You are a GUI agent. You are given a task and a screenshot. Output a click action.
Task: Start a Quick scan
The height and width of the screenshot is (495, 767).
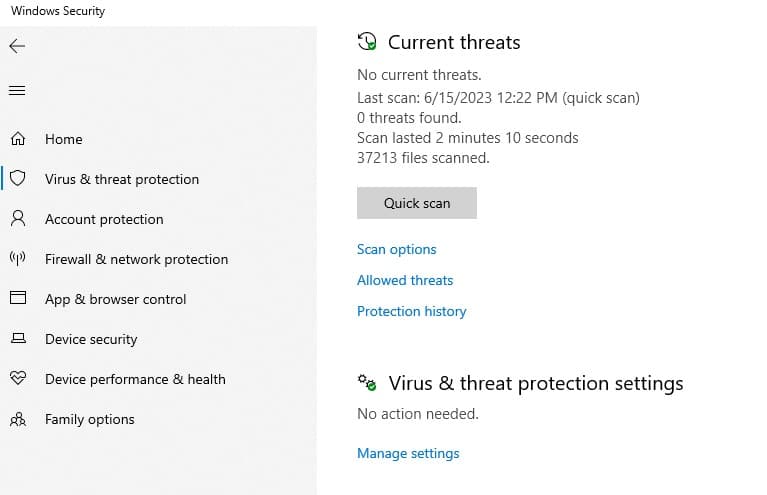pyautogui.click(x=417, y=203)
